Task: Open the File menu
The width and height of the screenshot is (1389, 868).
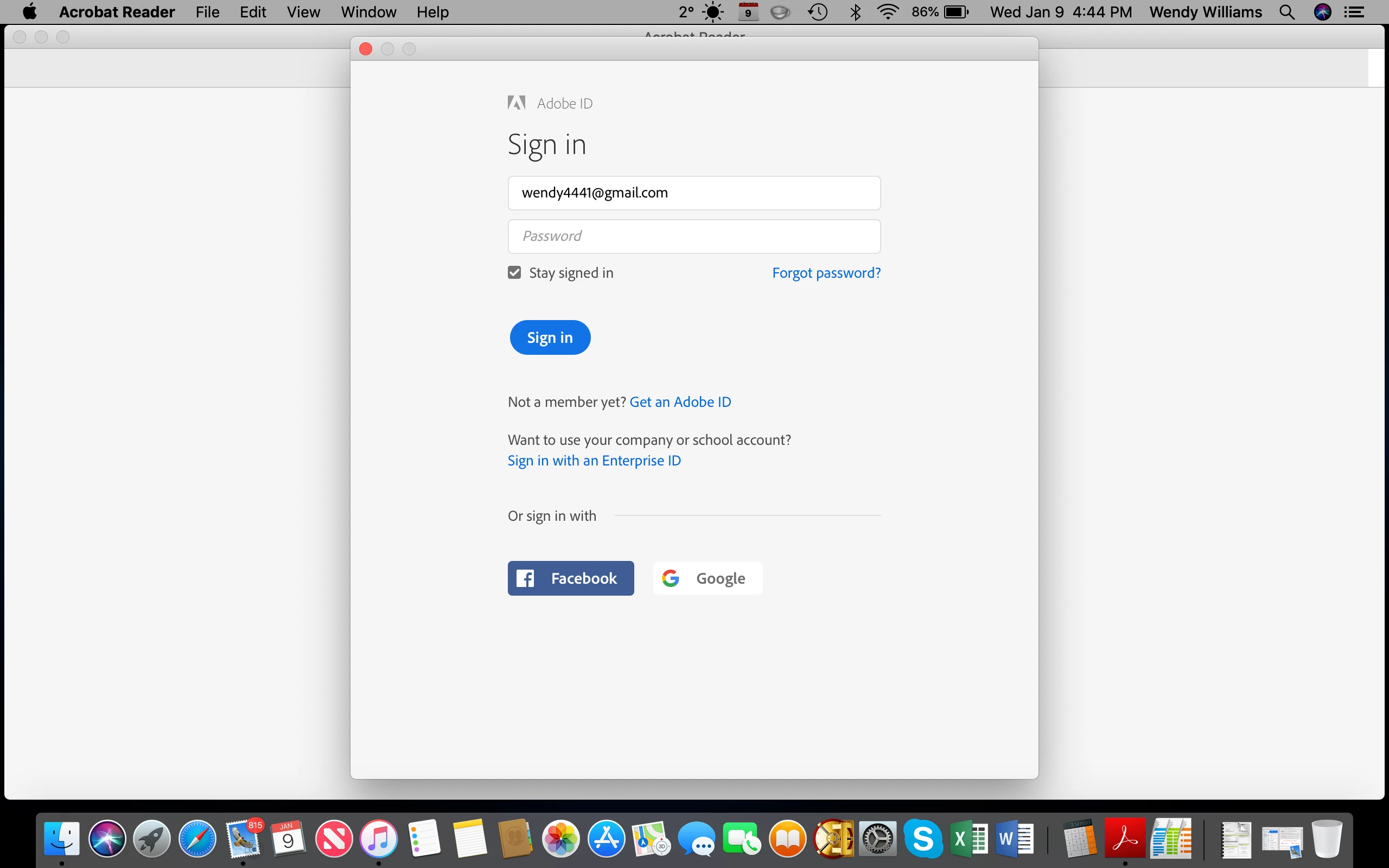Action: pos(207,12)
